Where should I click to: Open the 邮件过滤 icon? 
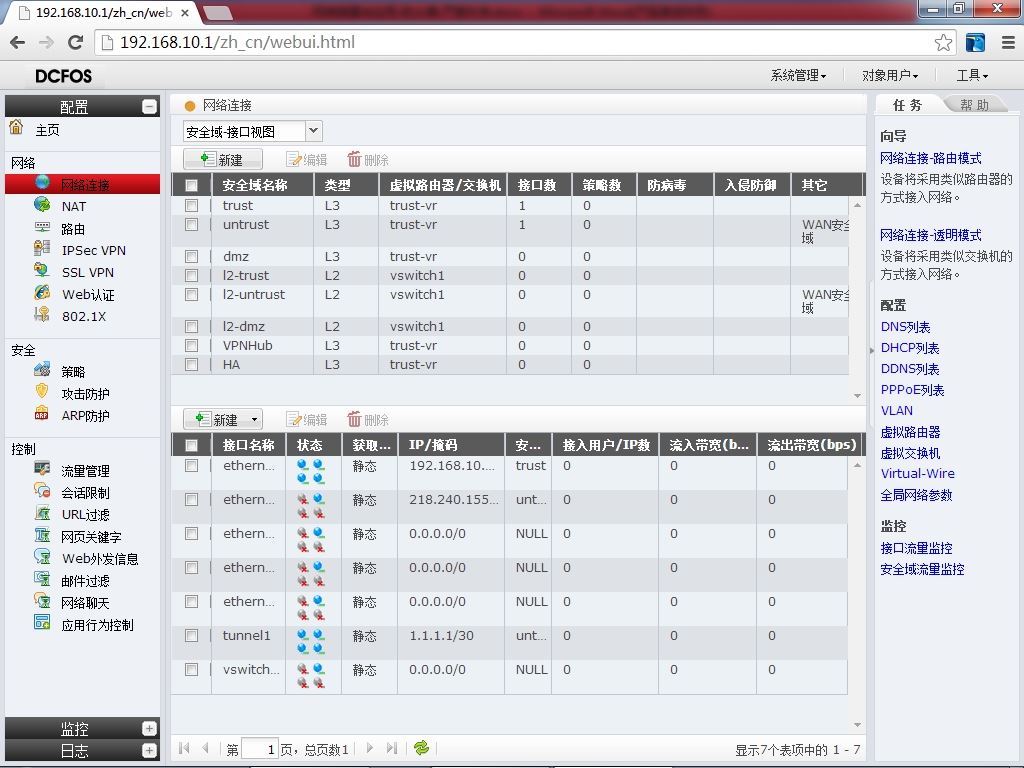coord(42,579)
